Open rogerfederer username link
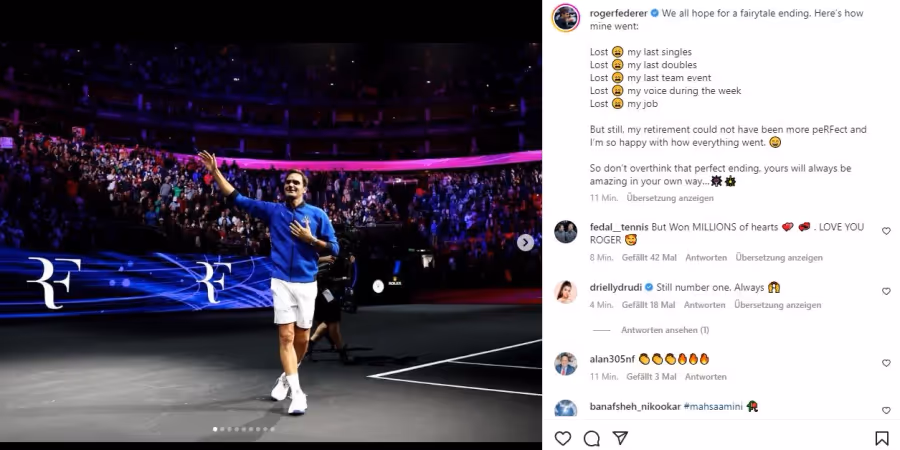 pyautogui.click(x=619, y=13)
